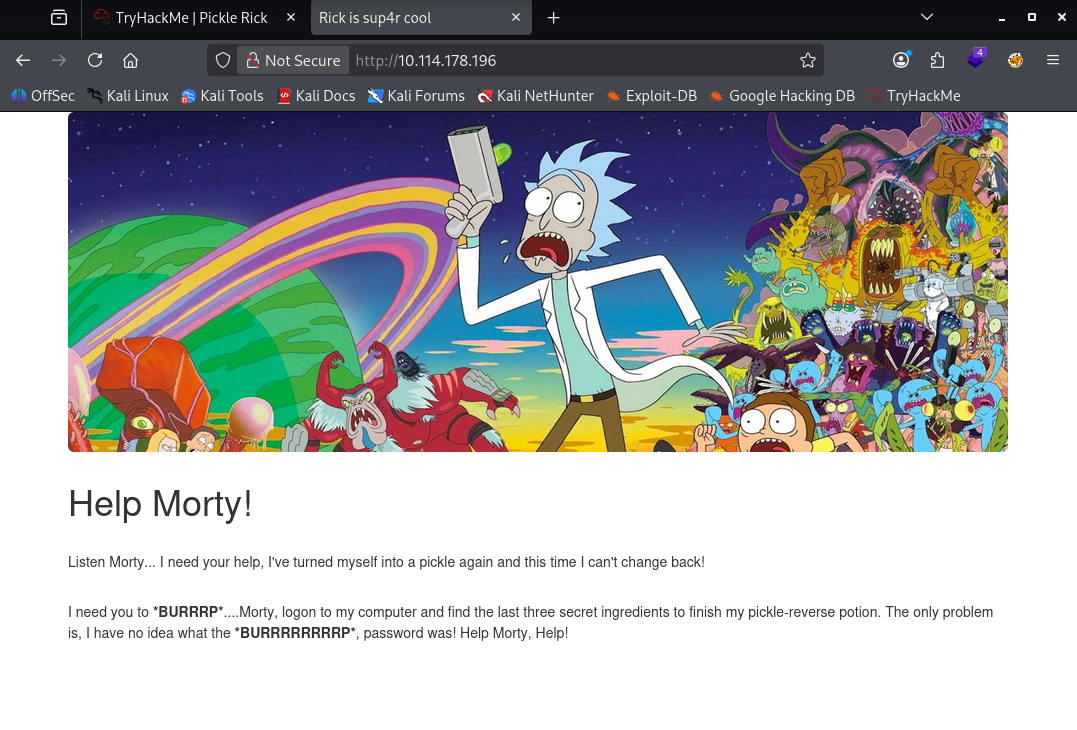Screen dimensions: 1077x730
Task: Open the Kali Tools bookmark
Action: [x=222, y=96]
